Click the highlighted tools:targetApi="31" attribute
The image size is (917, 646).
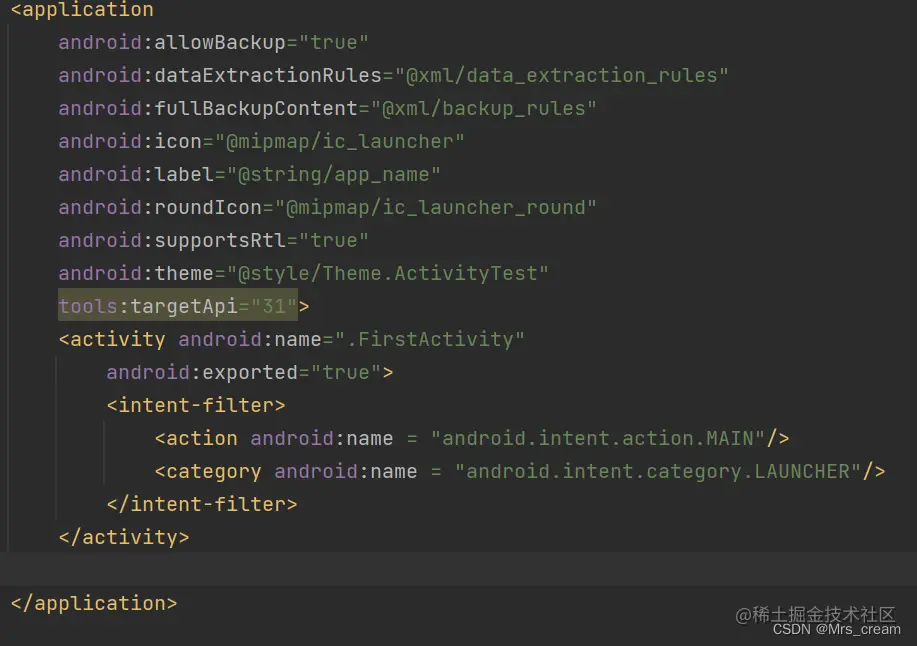pos(178,306)
